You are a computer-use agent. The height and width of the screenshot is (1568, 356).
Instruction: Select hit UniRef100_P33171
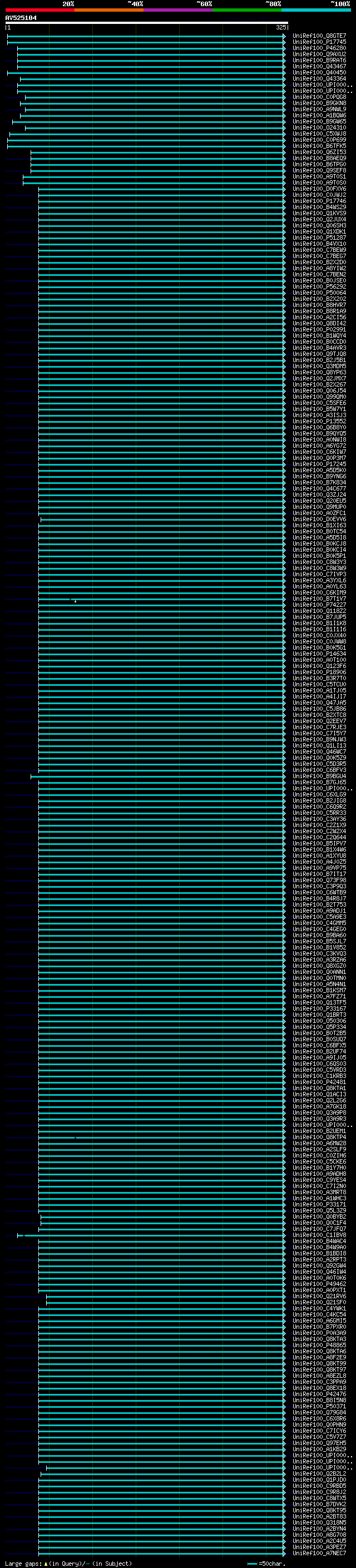[x=319, y=1205]
